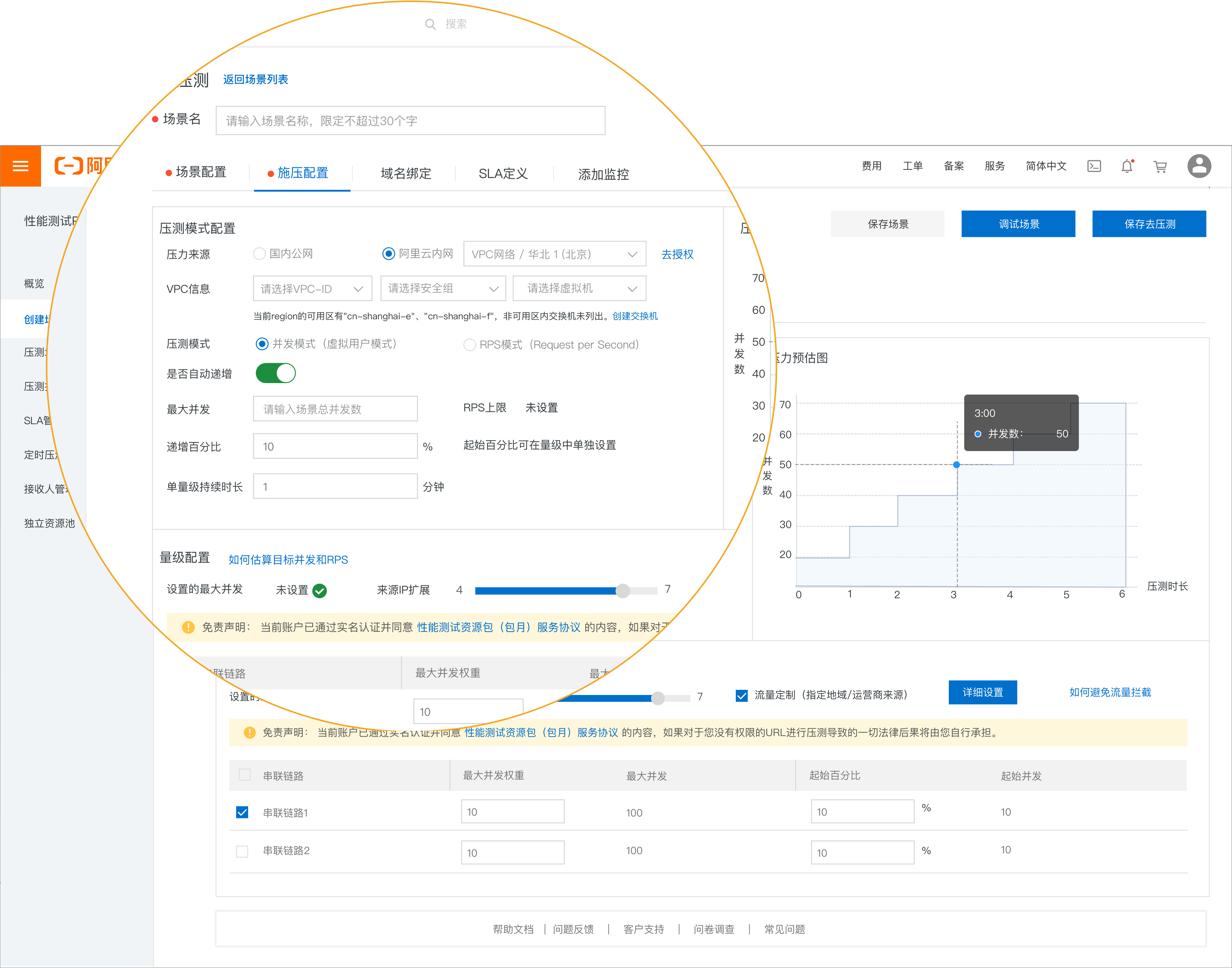
Task: Open the user account avatar
Action: pos(1199,166)
